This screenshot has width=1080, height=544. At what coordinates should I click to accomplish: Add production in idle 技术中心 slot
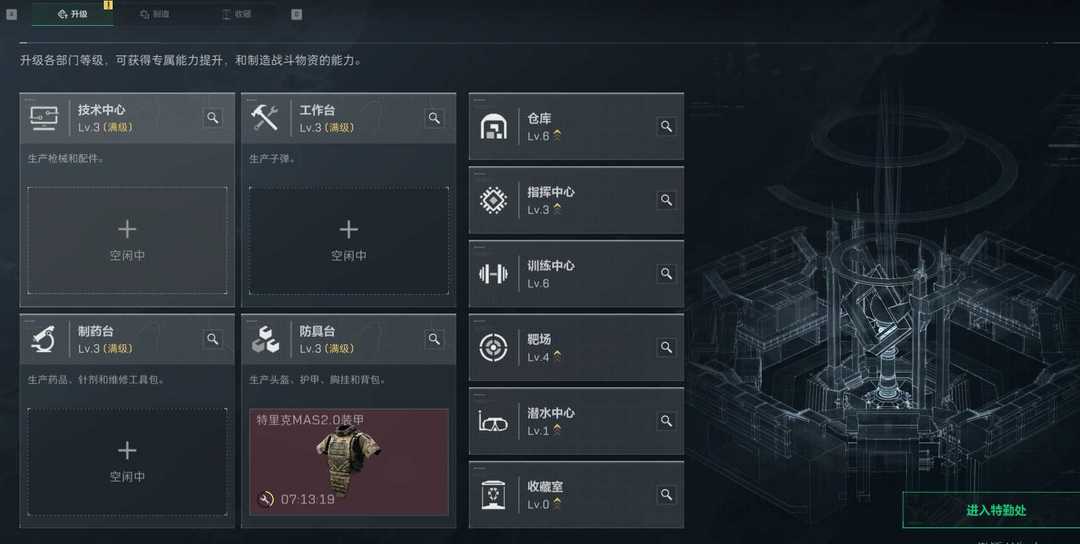click(x=127, y=240)
